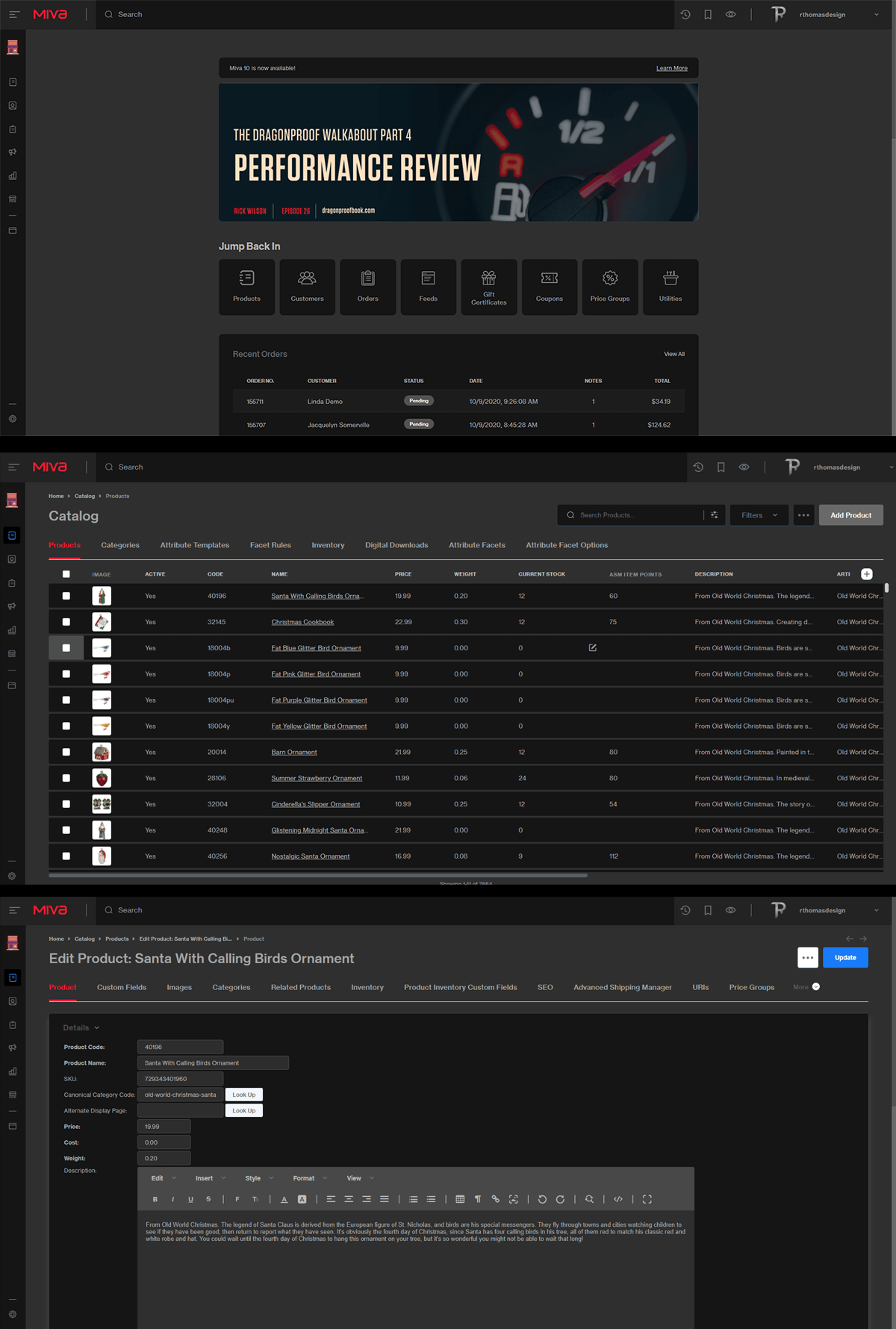Click the horizontal scrollbar under the product table
The image size is (896, 1329).
tap(318, 875)
